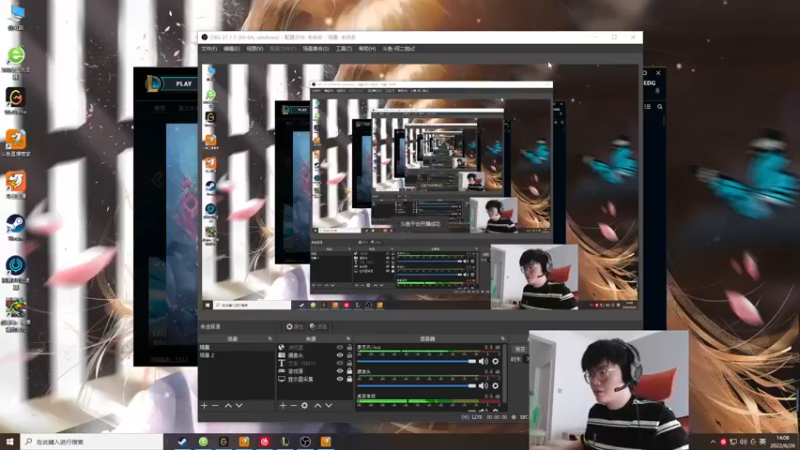This screenshot has width=800, height=450.
Task: Open Mic/Aux audio settings gear
Action: click(x=495, y=361)
